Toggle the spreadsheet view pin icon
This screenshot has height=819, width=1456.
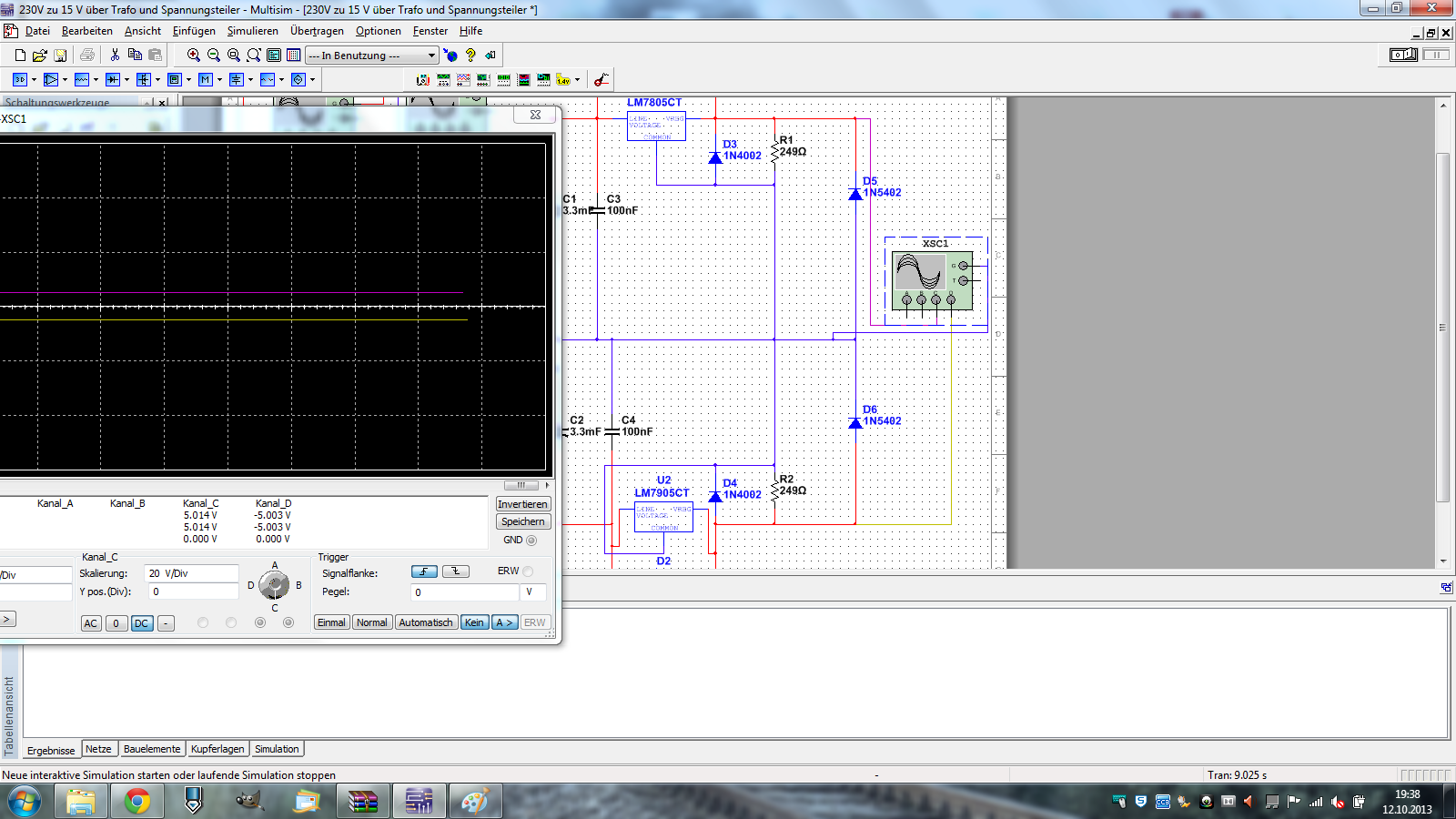[1446, 588]
